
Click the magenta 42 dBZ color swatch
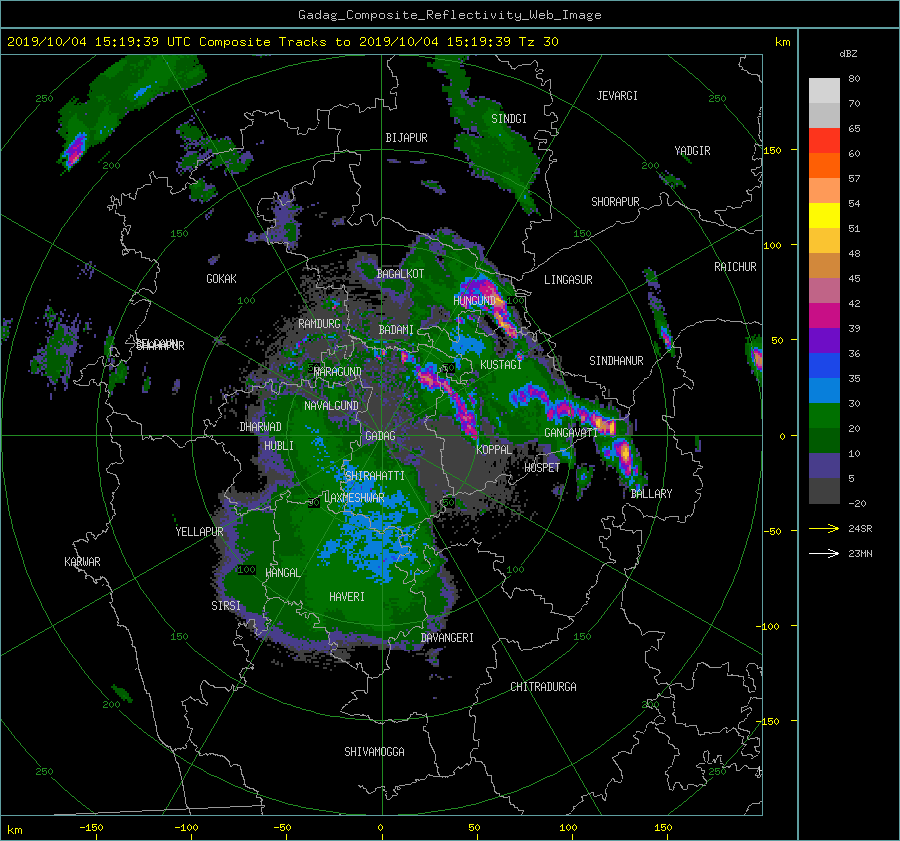click(x=824, y=315)
